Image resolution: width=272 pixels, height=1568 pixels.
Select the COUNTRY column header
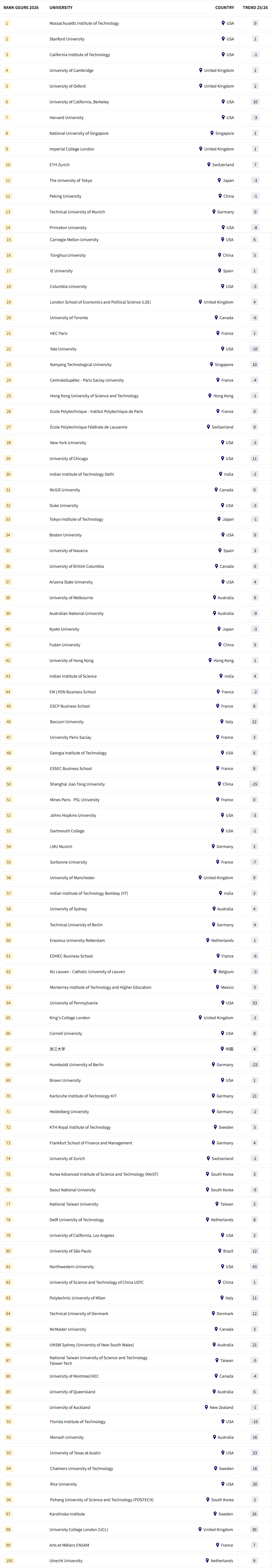(x=225, y=8)
